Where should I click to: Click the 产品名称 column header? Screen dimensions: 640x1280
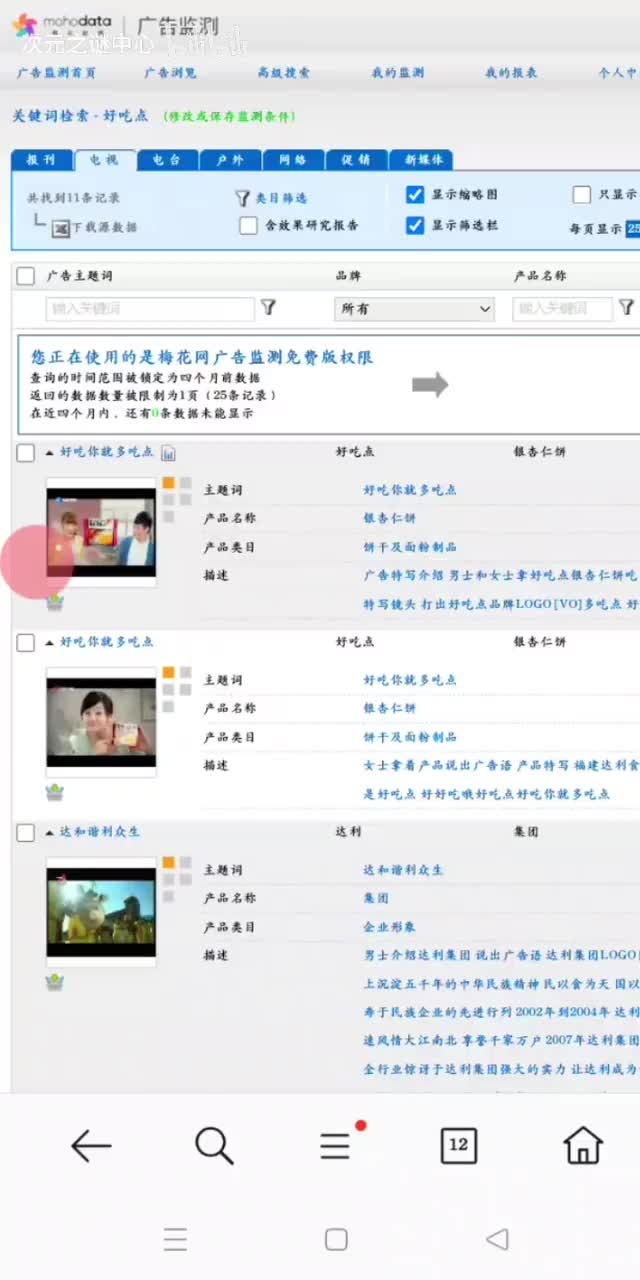pyautogui.click(x=540, y=276)
